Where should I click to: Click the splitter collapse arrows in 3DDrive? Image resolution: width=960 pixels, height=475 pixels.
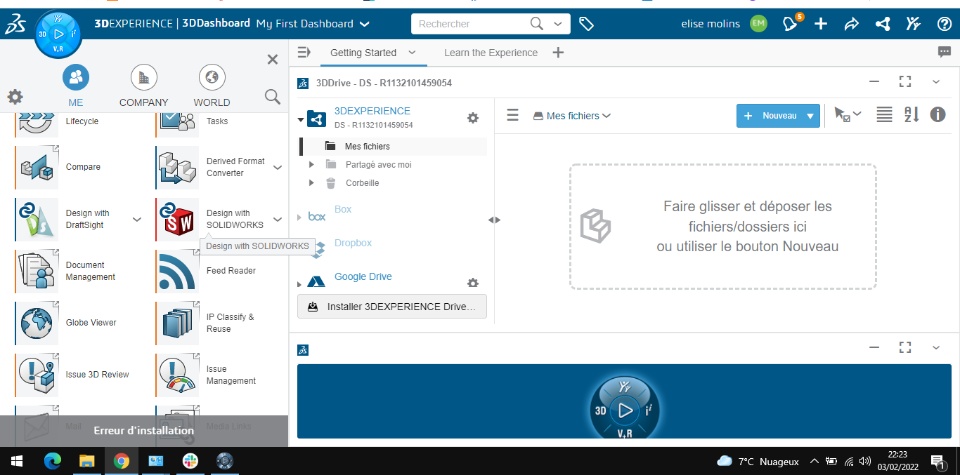(x=494, y=220)
